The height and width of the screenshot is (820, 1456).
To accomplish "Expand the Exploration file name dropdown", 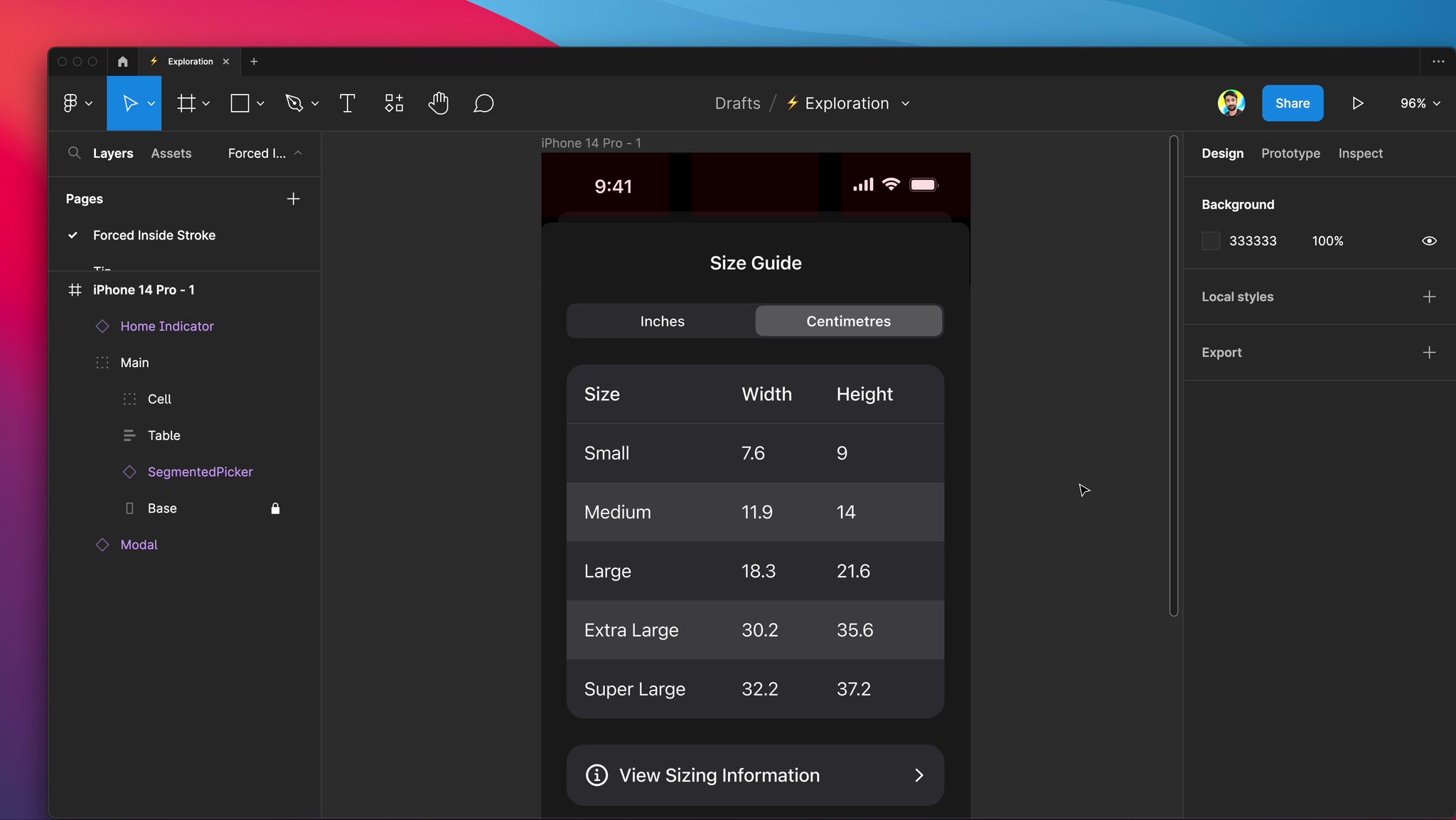I will 905,103.
